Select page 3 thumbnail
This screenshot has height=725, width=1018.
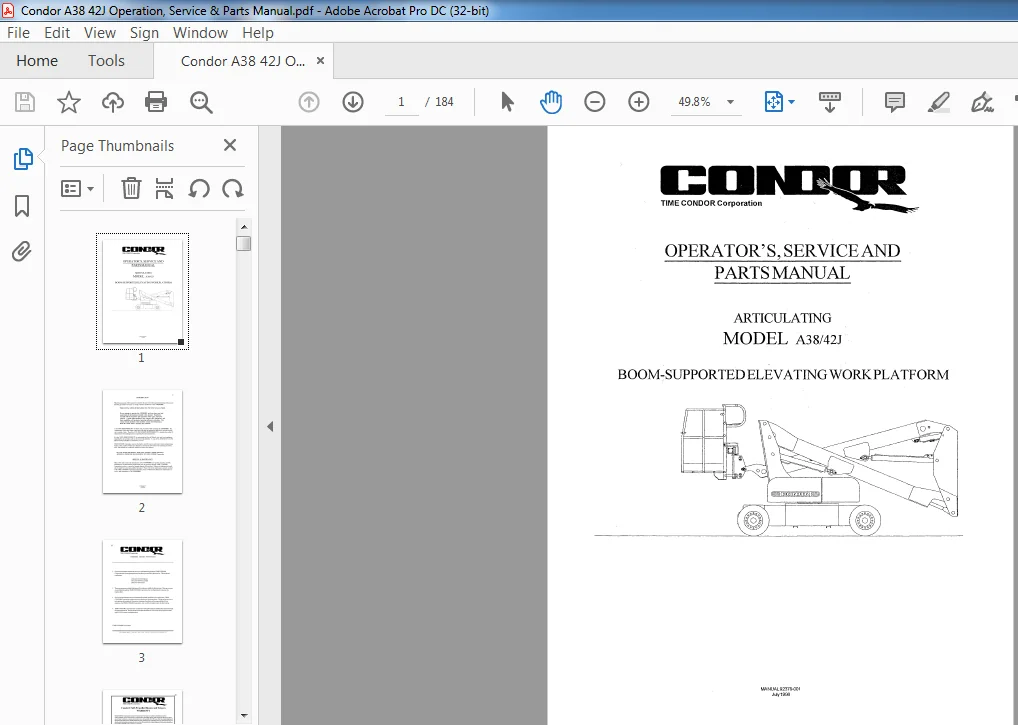pos(142,591)
